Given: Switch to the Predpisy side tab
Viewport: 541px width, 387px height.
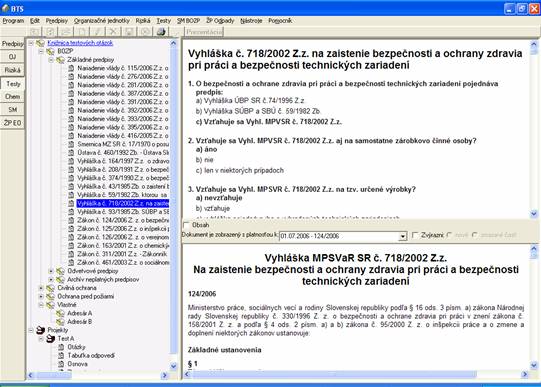Looking at the screenshot, I should pyautogui.click(x=12, y=44).
